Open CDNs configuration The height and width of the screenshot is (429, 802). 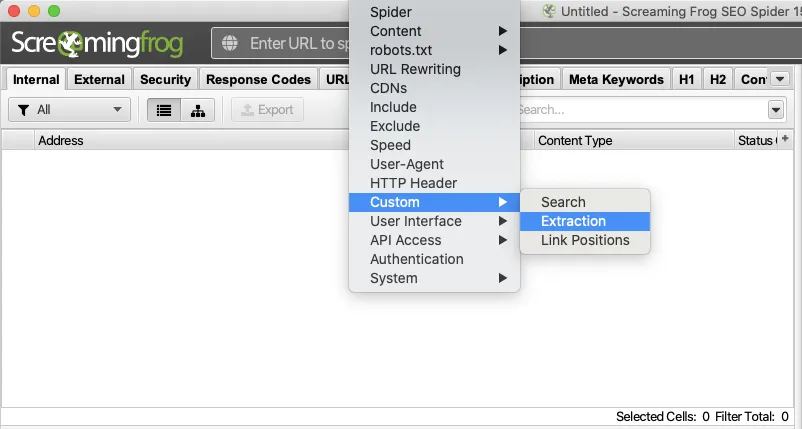pyautogui.click(x=434, y=88)
